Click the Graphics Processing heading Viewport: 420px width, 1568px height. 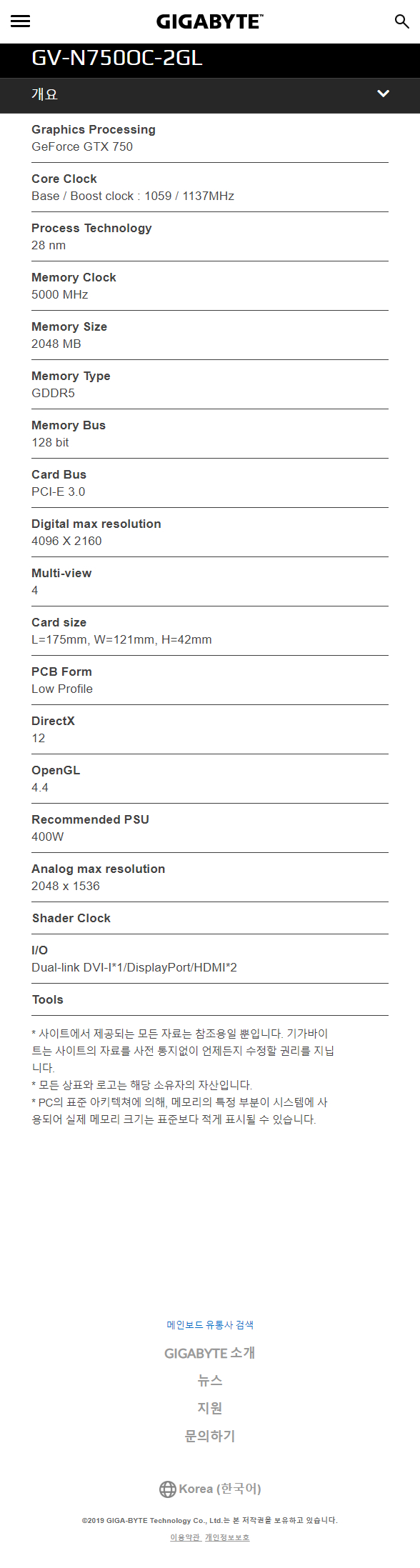[94, 129]
